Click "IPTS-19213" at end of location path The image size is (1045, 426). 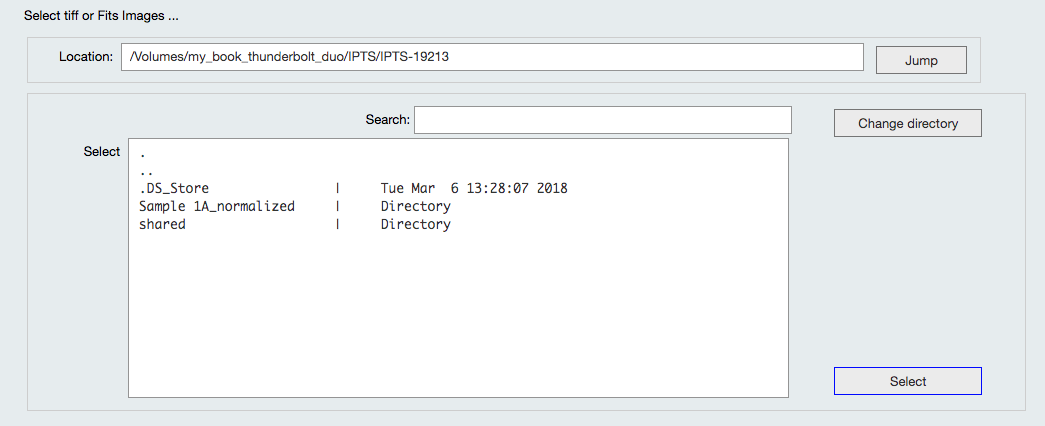coord(413,57)
